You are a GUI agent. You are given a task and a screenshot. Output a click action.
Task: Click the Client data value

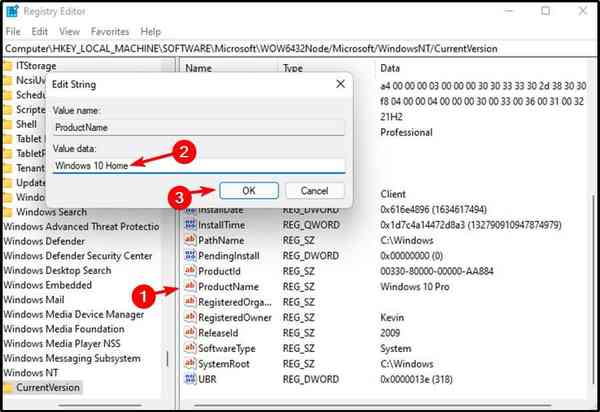(x=393, y=194)
